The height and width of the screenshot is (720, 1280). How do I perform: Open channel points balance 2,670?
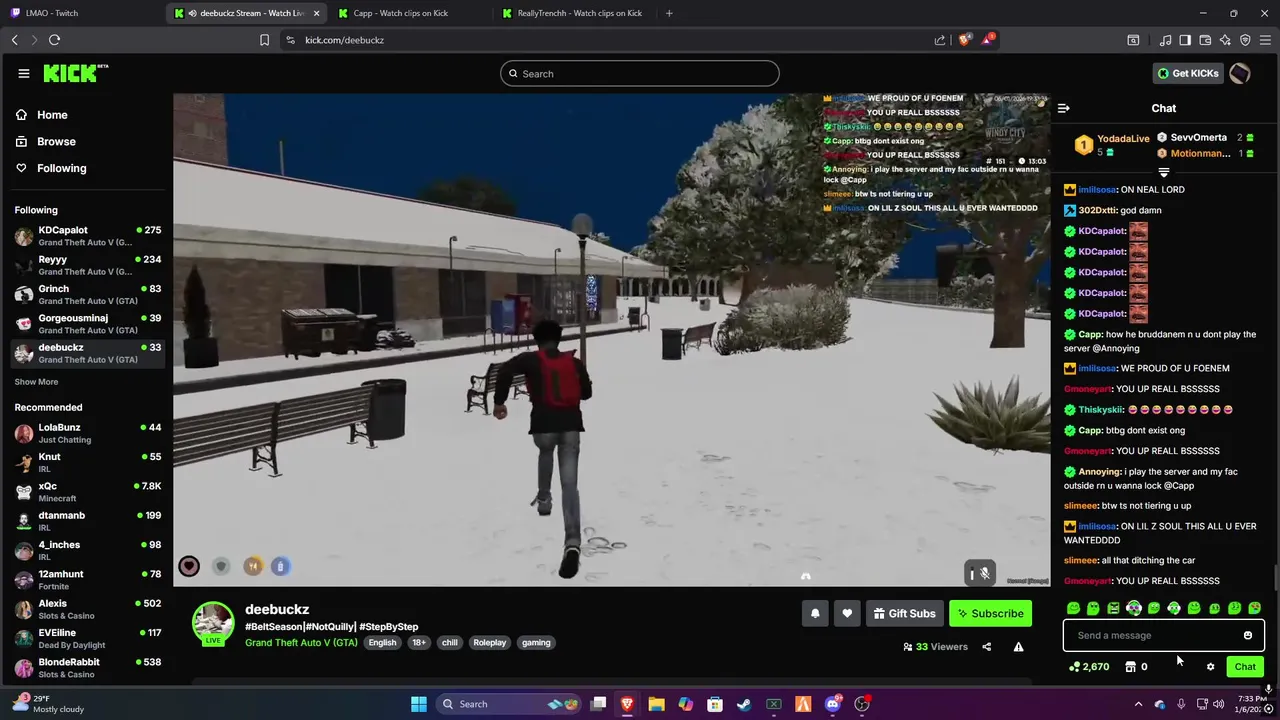point(1089,667)
